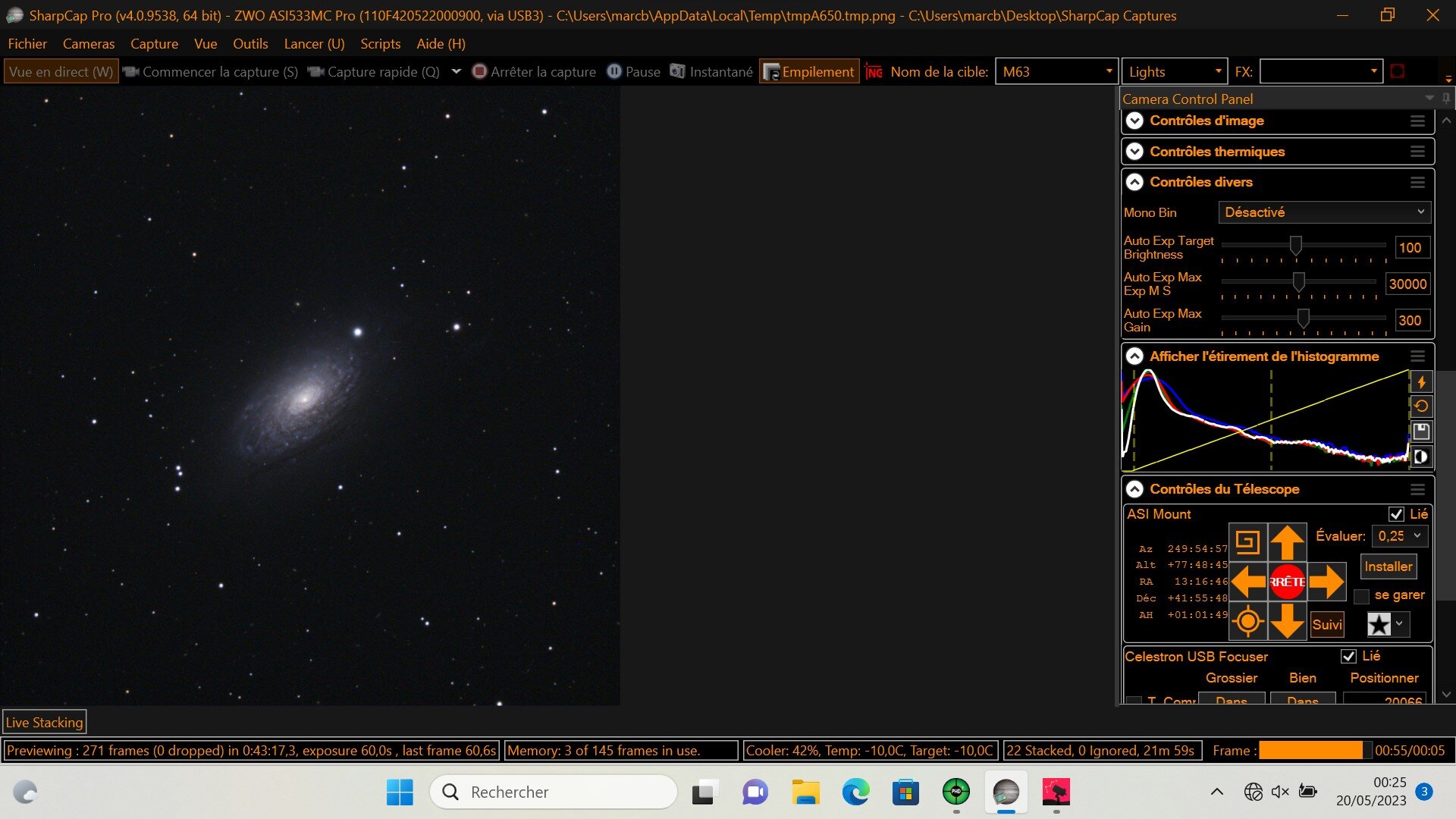Click the spiral search icon in mount controls
This screenshot has width=1456, height=819.
click(x=1247, y=541)
